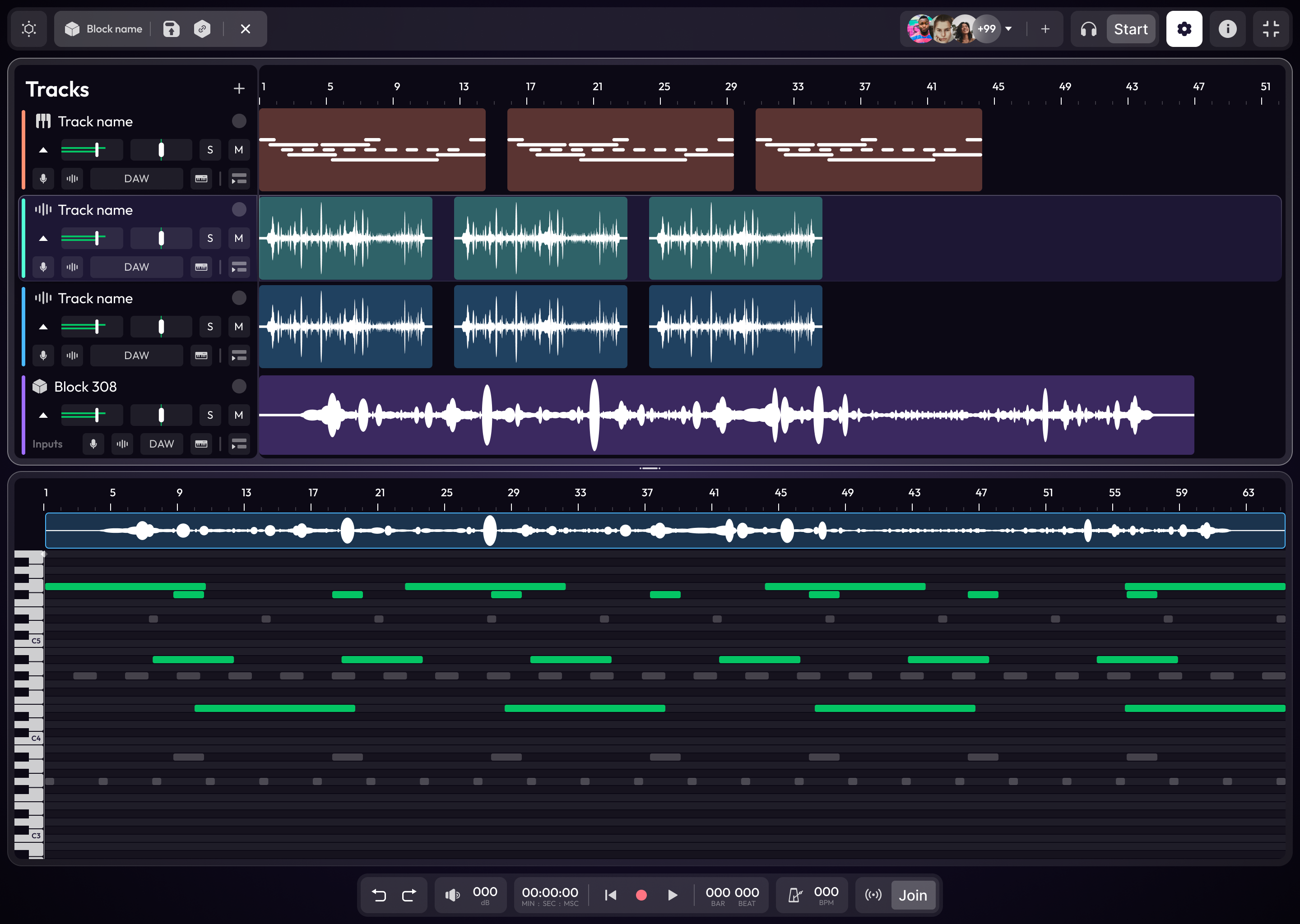Image resolution: width=1300 pixels, height=924 pixels.
Task: Add a collaborator with plus icon
Action: tap(1045, 28)
